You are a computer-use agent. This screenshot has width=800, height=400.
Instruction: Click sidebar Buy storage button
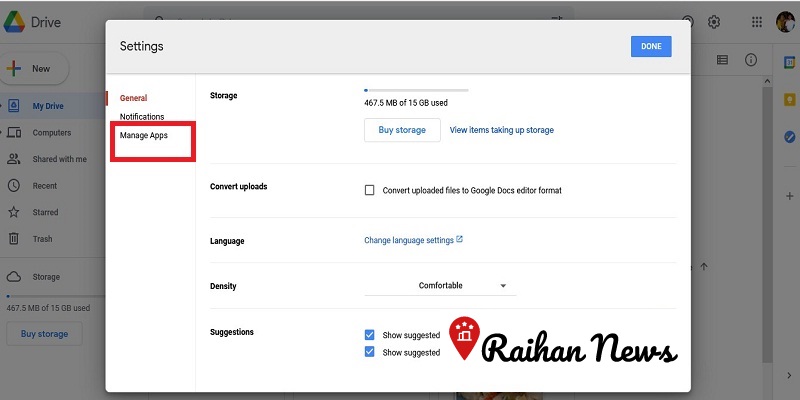click(x=44, y=334)
